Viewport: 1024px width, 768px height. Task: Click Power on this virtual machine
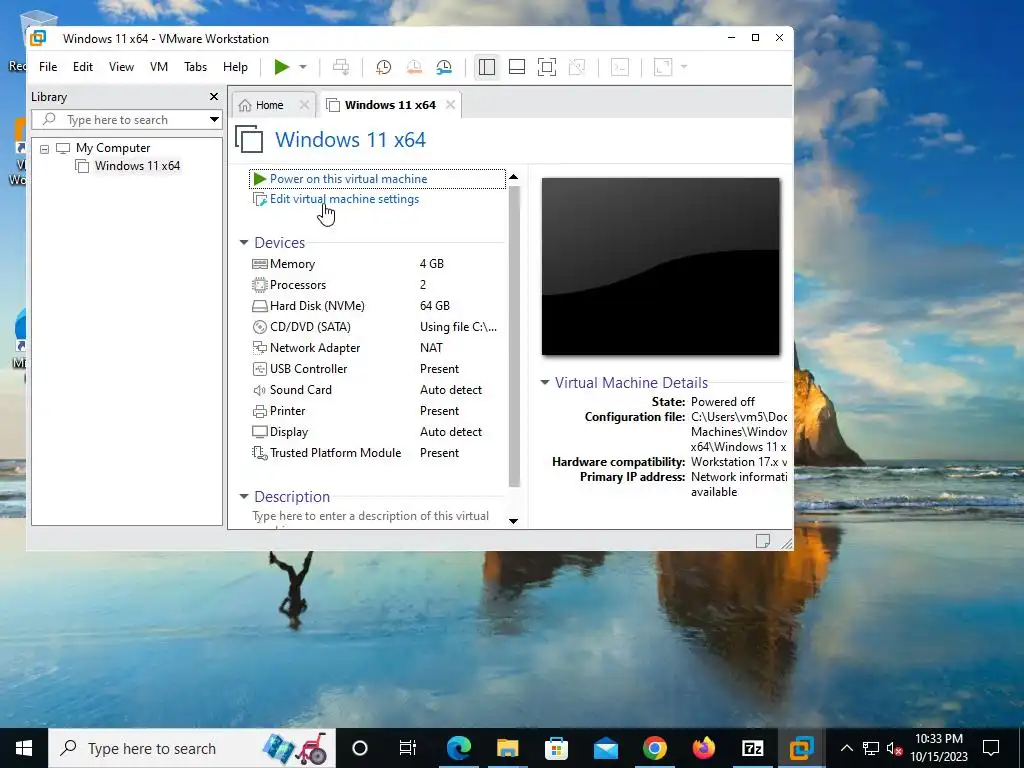click(x=348, y=179)
